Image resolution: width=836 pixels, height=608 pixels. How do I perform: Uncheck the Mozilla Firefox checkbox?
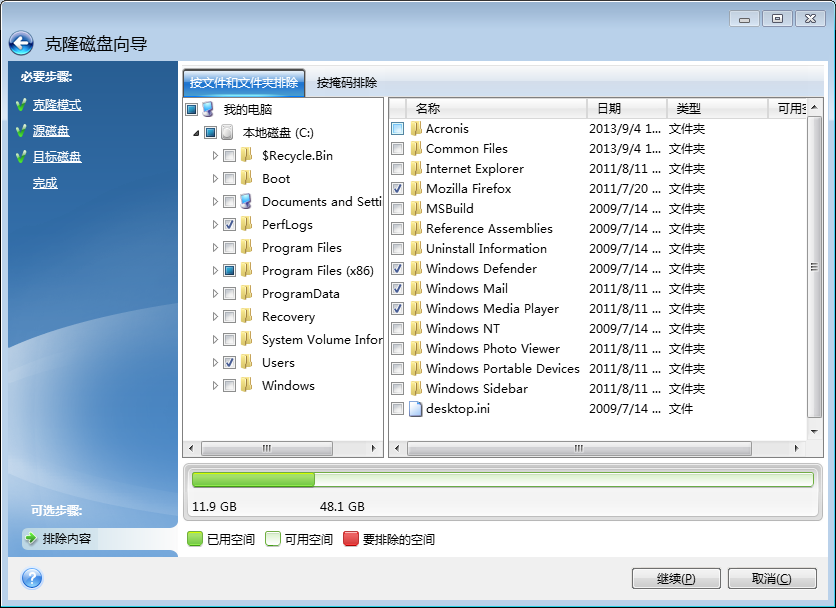pos(397,188)
